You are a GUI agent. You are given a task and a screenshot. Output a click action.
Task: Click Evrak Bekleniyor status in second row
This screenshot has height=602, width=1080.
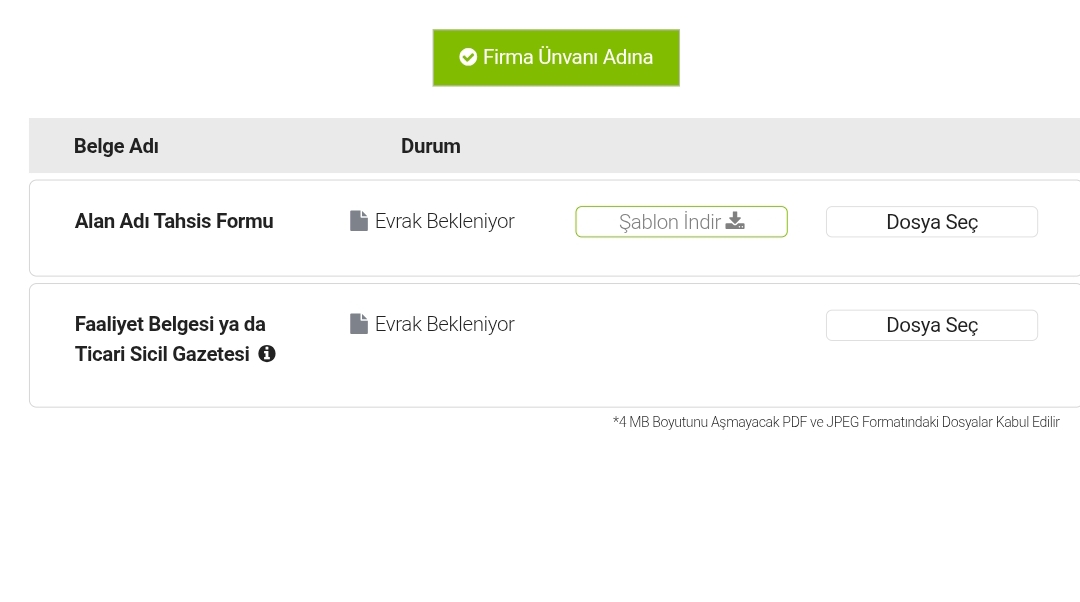pos(444,324)
